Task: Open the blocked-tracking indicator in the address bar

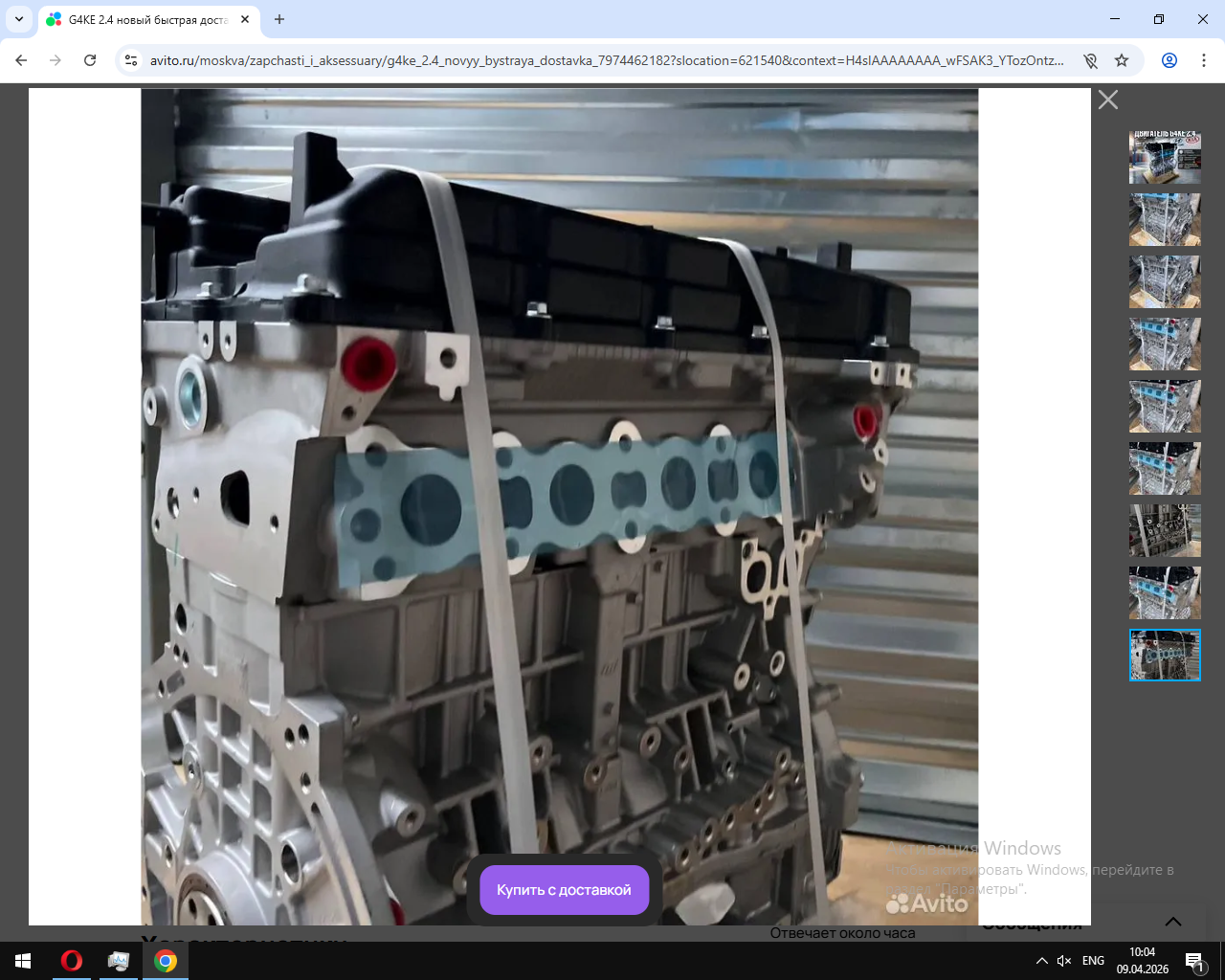Action: pos(1090,60)
